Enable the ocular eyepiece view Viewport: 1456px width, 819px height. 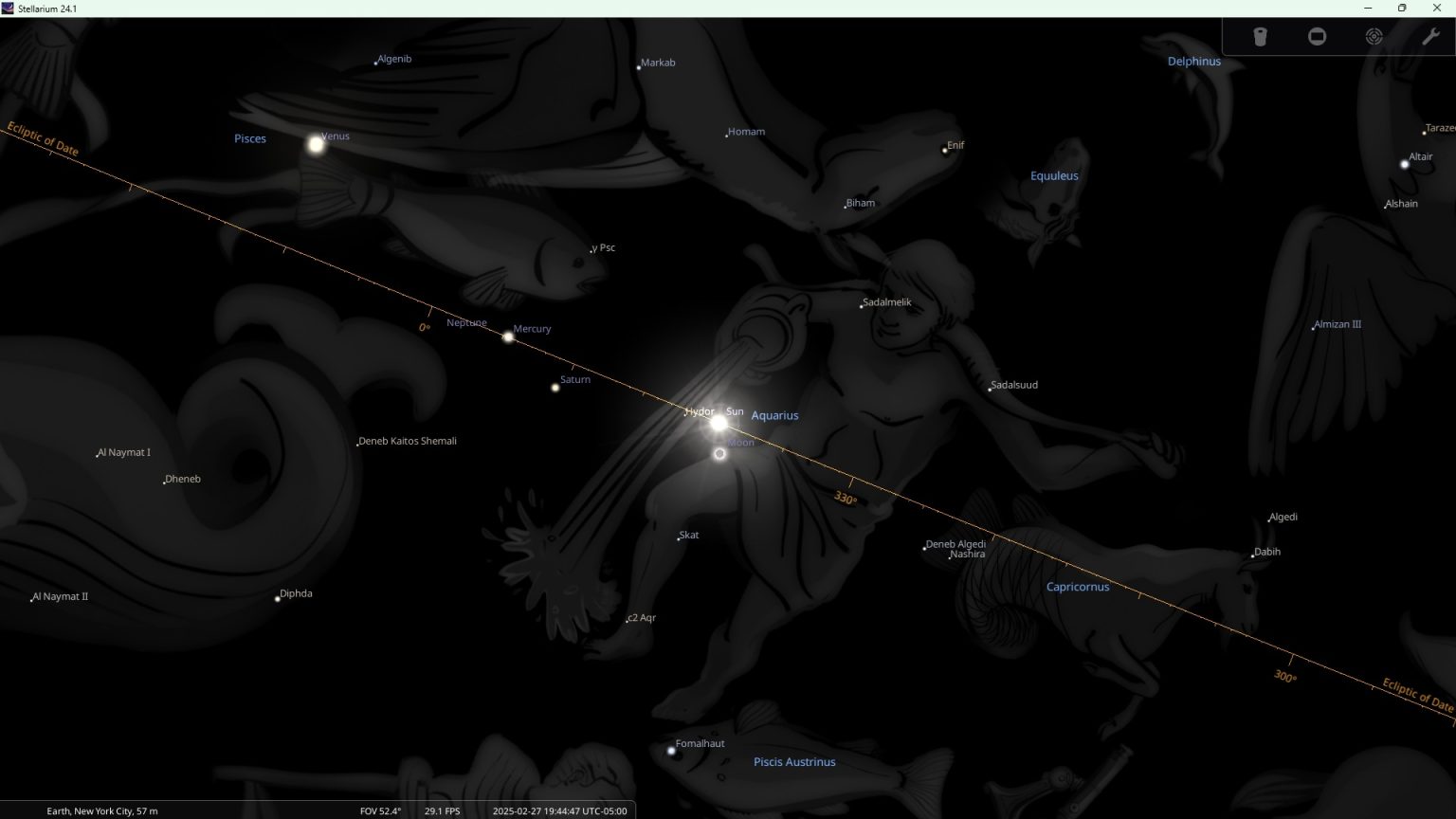coord(1261,36)
